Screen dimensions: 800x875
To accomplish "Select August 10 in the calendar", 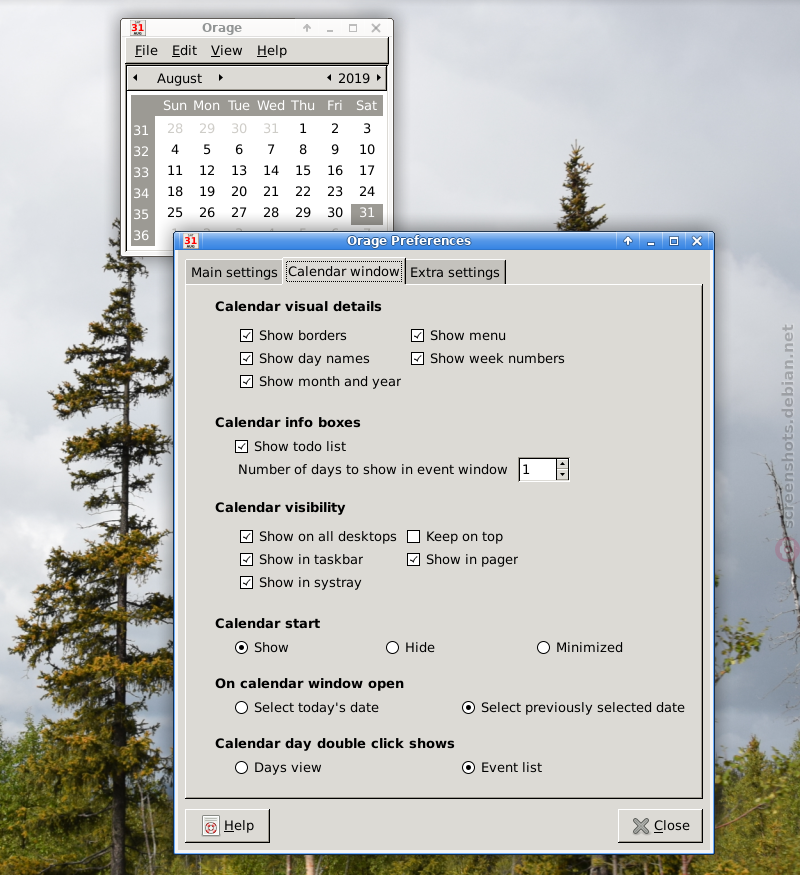I will pos(367,150).
